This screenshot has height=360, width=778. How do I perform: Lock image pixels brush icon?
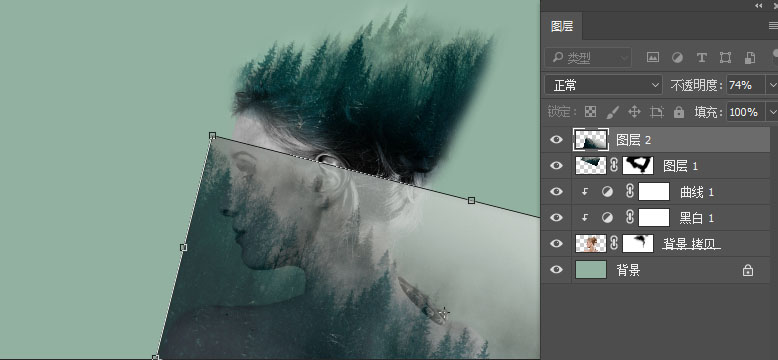(613, 112)
